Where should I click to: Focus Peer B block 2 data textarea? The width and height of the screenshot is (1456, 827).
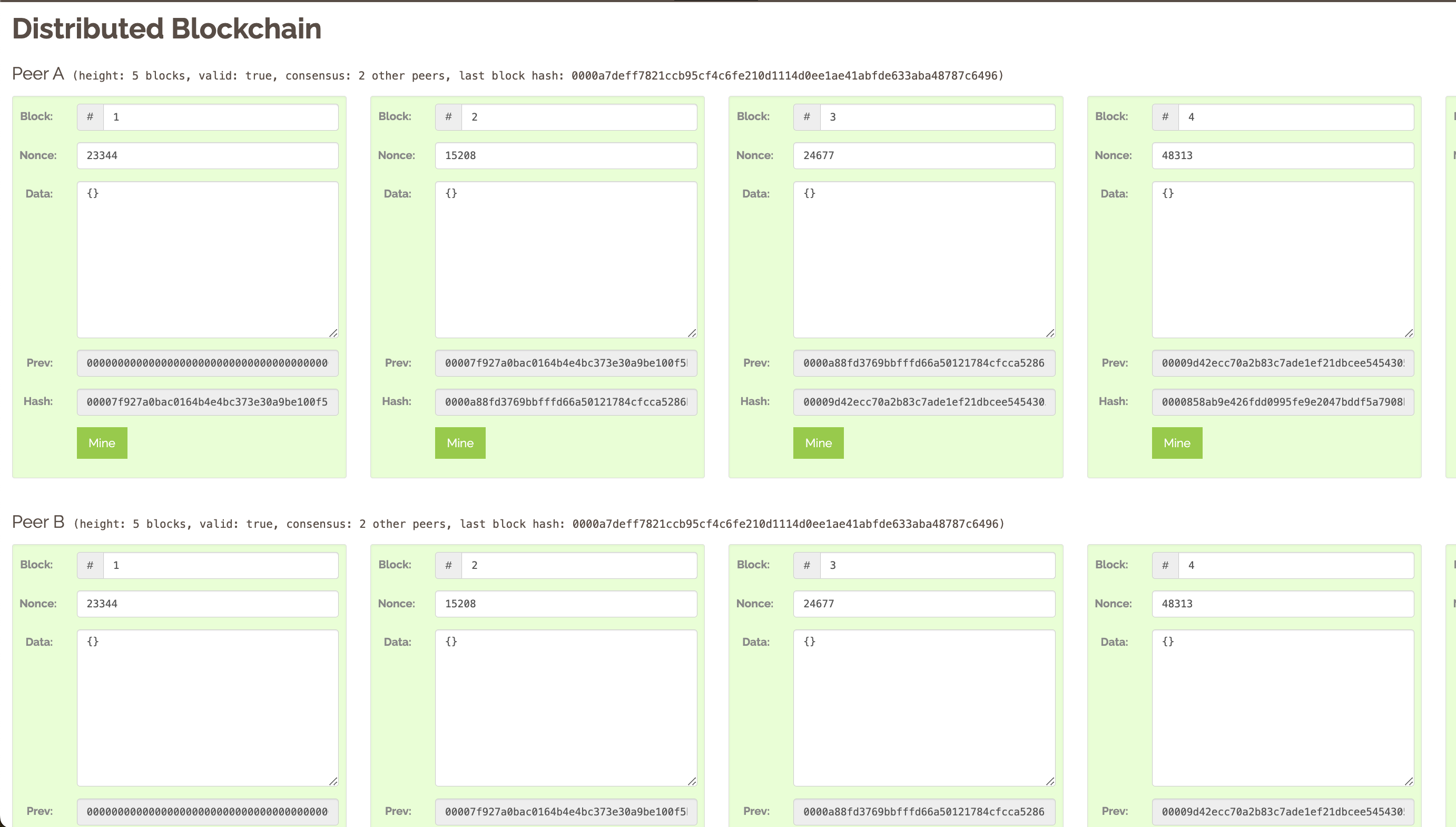click(x=566, y=708)
